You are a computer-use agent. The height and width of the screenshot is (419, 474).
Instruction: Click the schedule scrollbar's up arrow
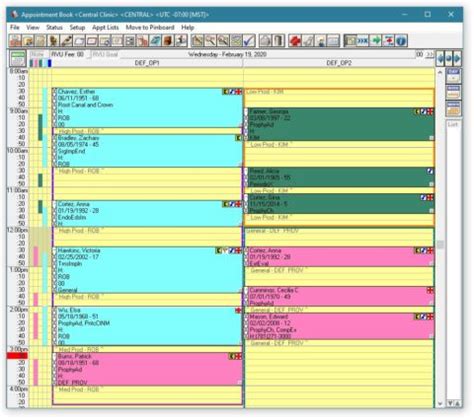pyautogui.click(x=440, y=72)
